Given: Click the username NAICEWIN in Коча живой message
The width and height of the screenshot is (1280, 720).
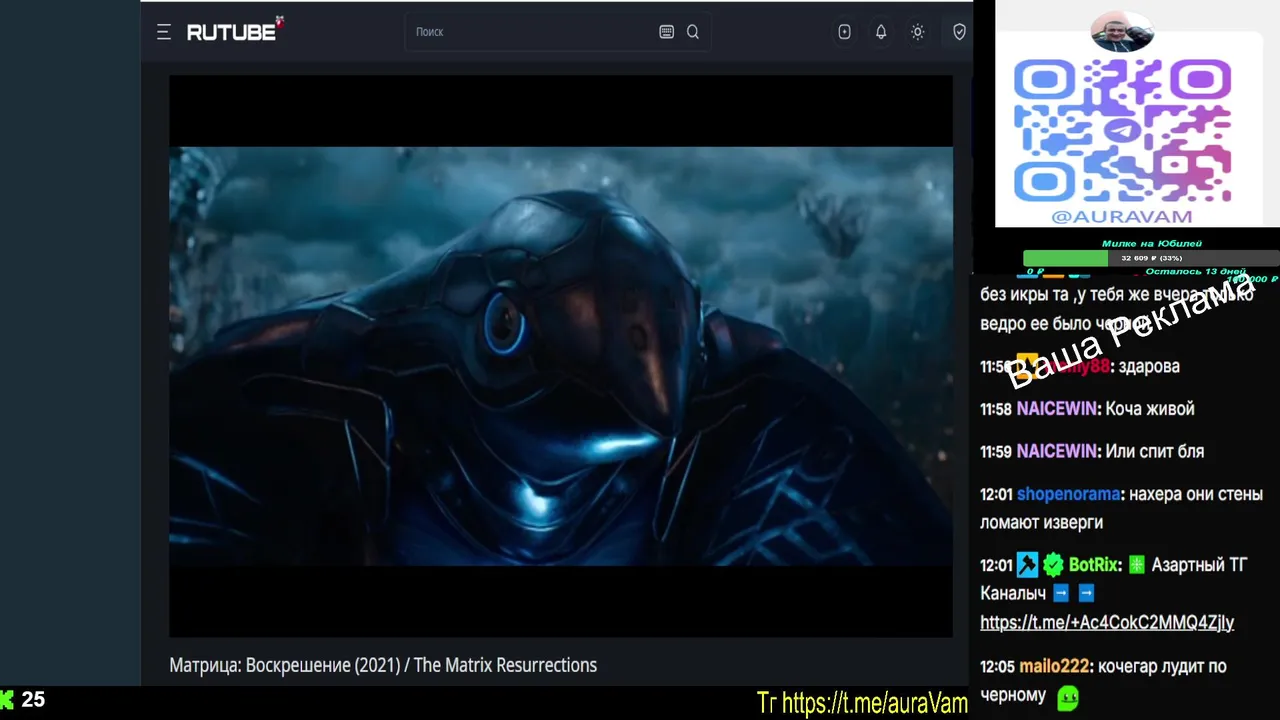Looking at the screenshot, I should [x=1056, y=409].
